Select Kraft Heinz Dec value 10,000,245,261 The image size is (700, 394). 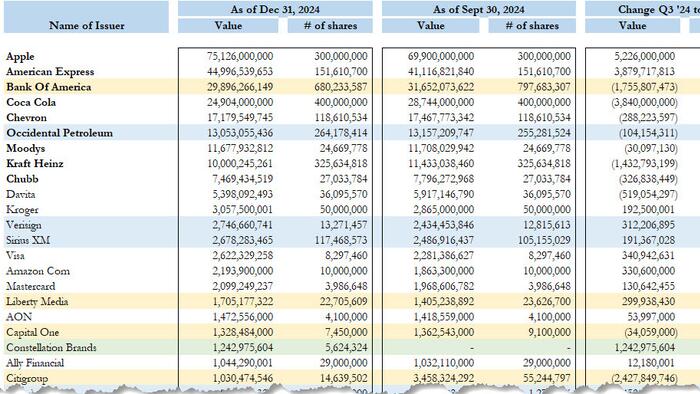pyautogui.click(x=240, y=163)
